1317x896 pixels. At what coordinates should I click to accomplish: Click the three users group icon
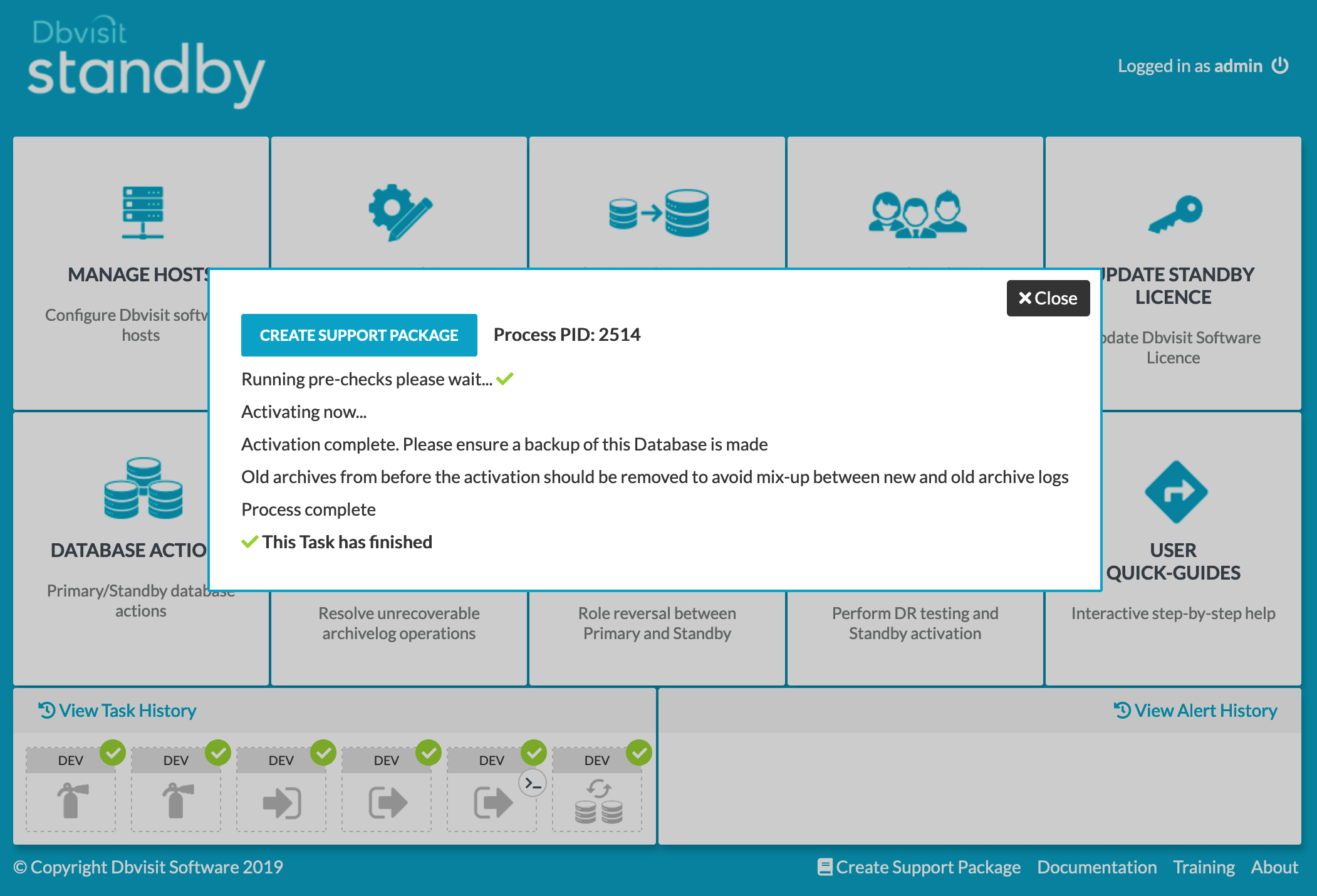917,214
